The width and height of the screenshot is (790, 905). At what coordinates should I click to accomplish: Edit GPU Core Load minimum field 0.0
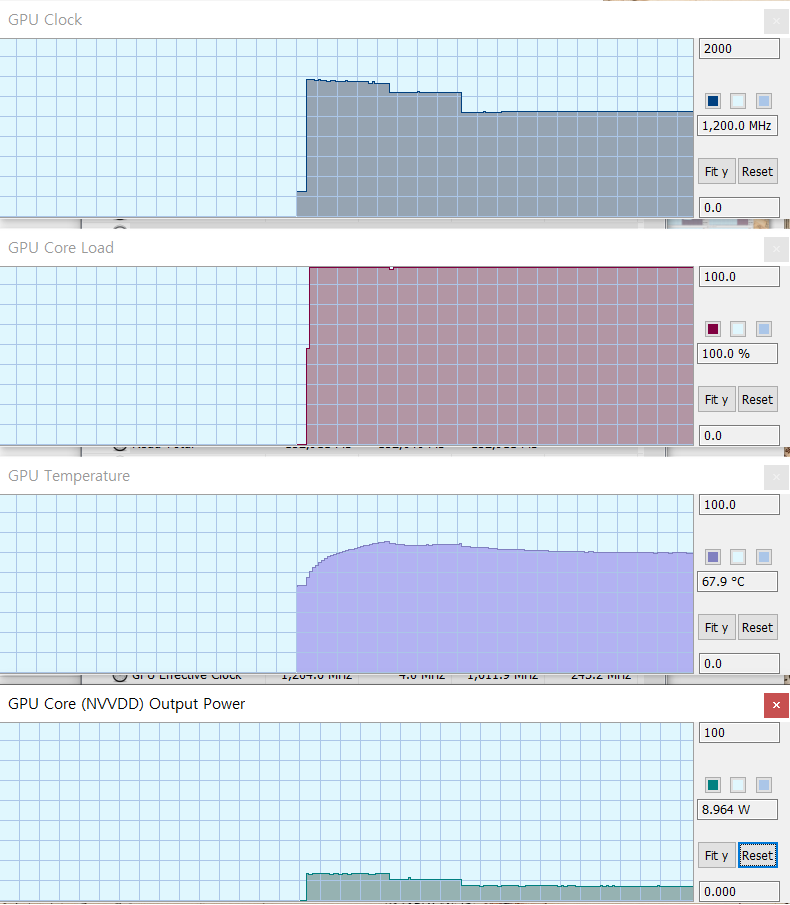739,435
